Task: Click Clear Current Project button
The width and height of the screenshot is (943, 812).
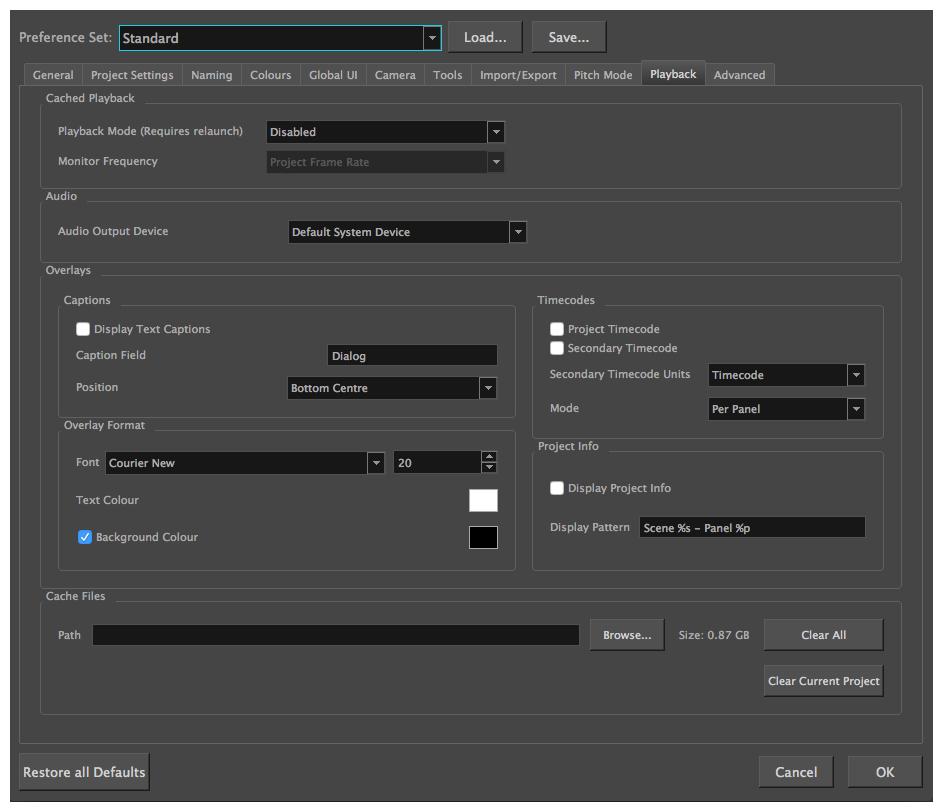Action: tap(823, 681)
